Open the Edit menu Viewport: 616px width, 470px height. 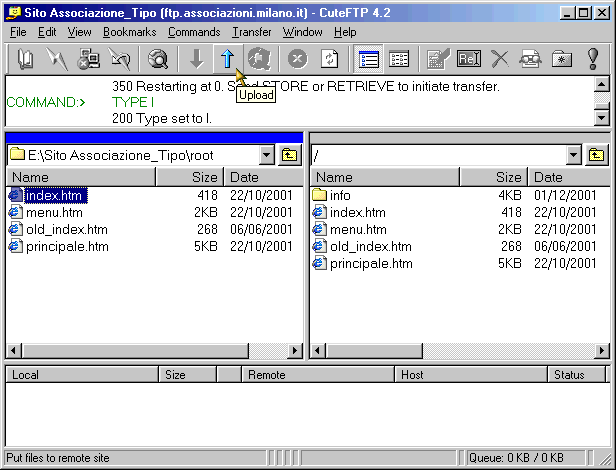47,32
